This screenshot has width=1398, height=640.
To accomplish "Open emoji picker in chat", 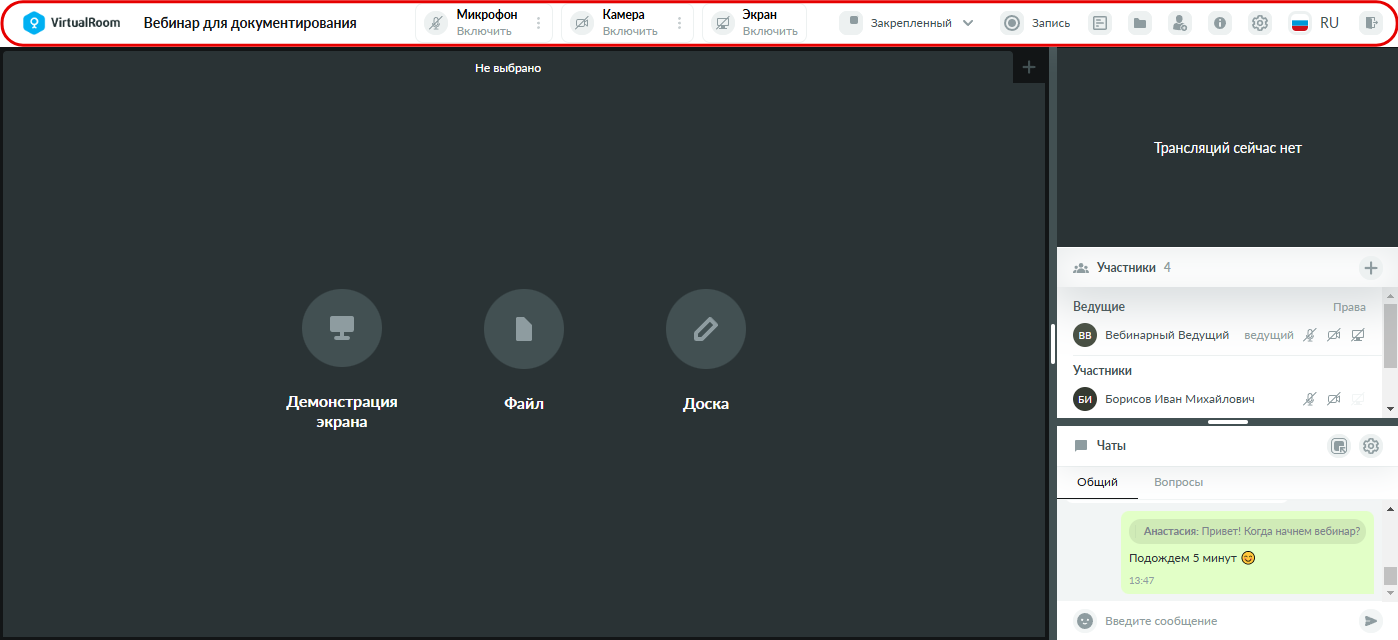I will (x=1084, y=621).
